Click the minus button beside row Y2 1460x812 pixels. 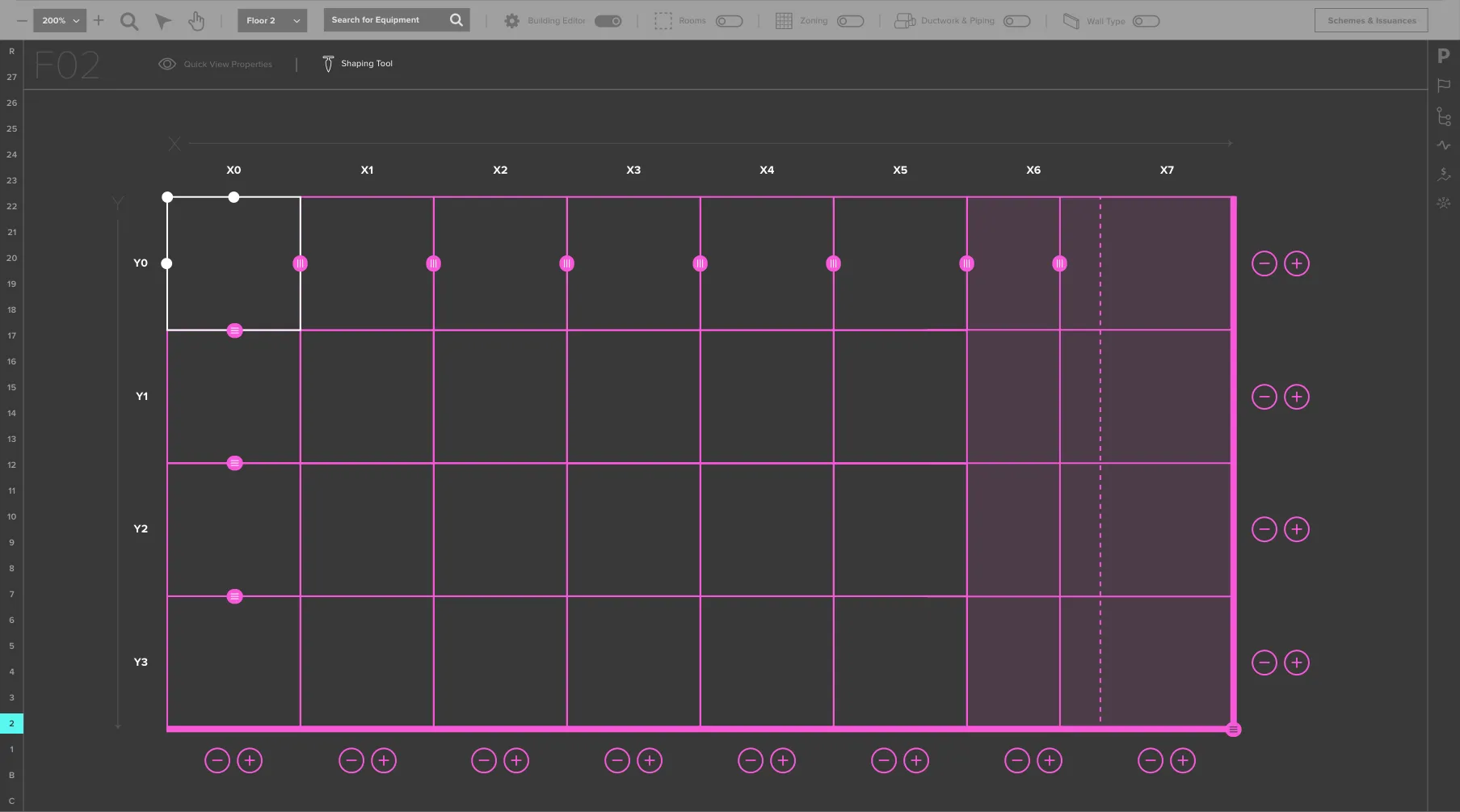1264,529
